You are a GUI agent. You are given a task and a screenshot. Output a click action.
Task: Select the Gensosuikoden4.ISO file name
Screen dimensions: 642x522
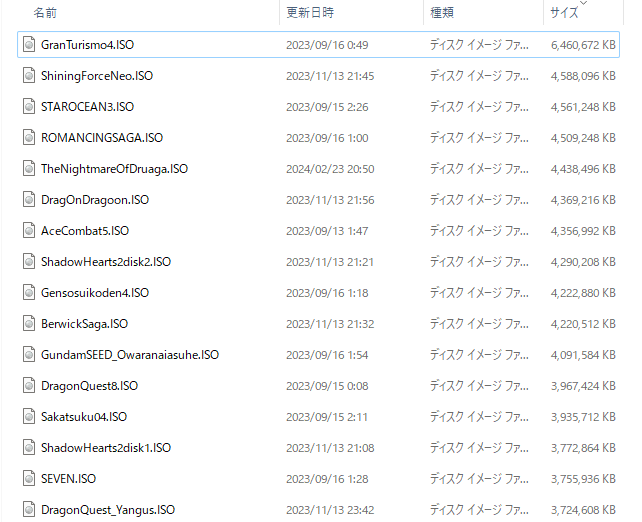coord(95,293)
